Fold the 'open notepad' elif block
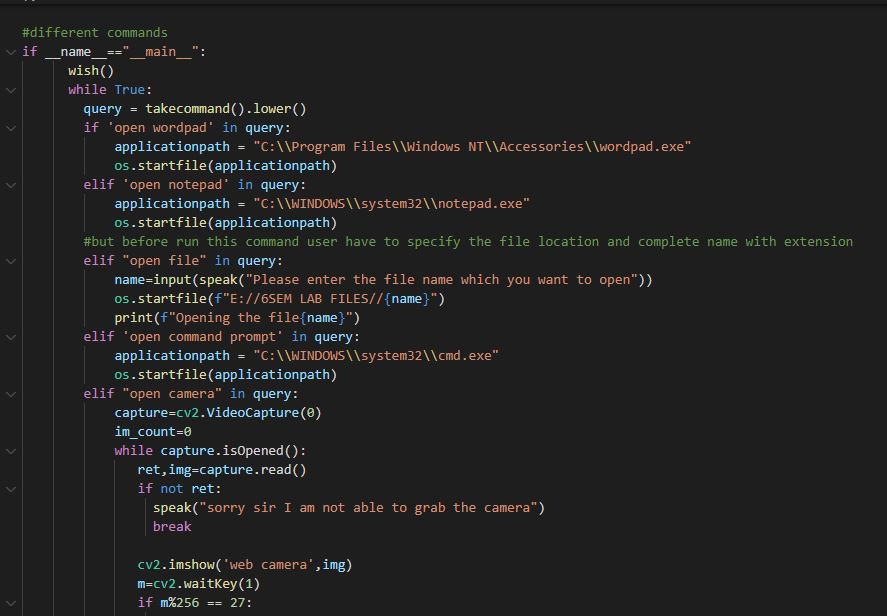This screenshot has height=616, width=887. (x=10, y=185)
